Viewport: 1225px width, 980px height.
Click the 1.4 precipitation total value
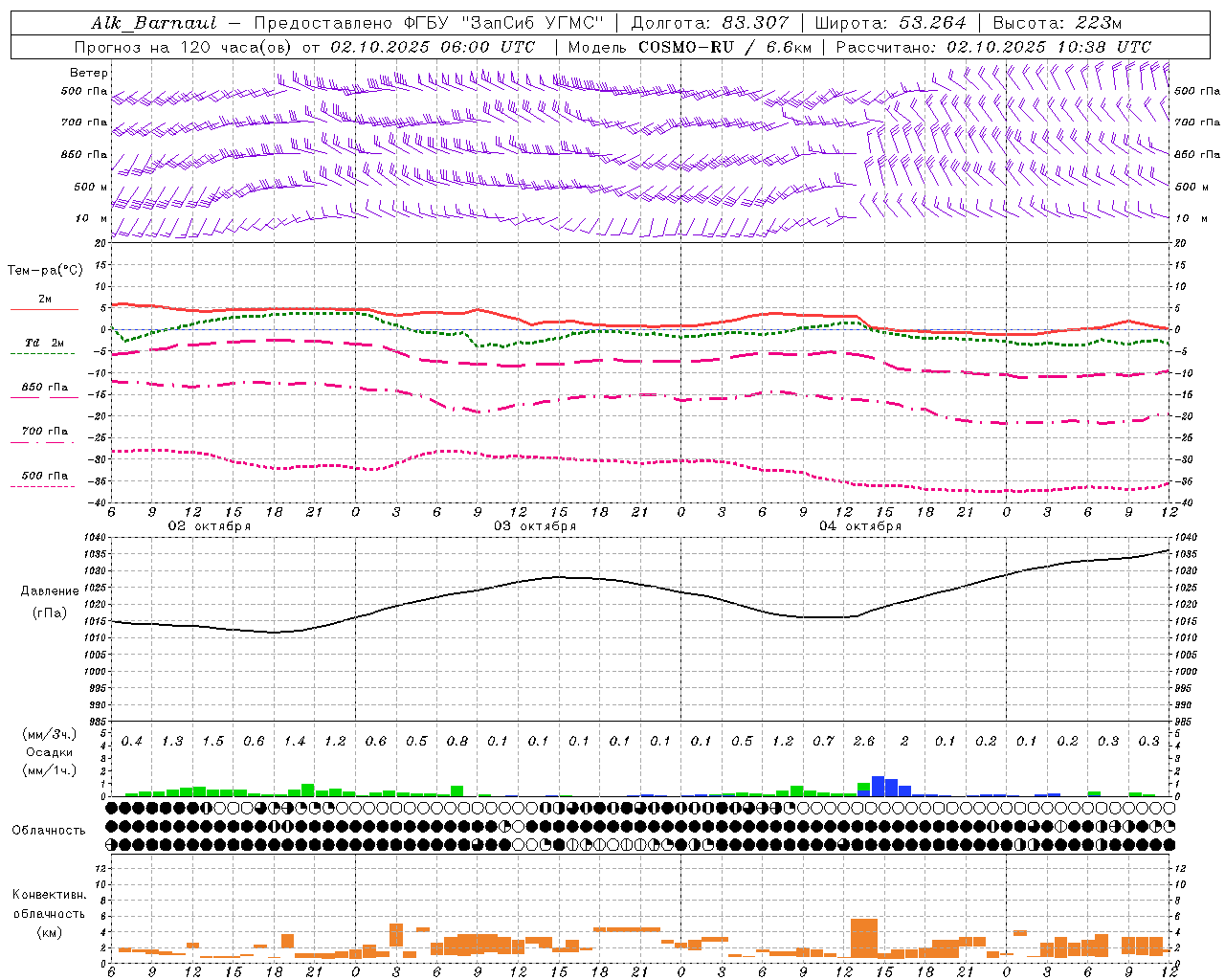294,741
